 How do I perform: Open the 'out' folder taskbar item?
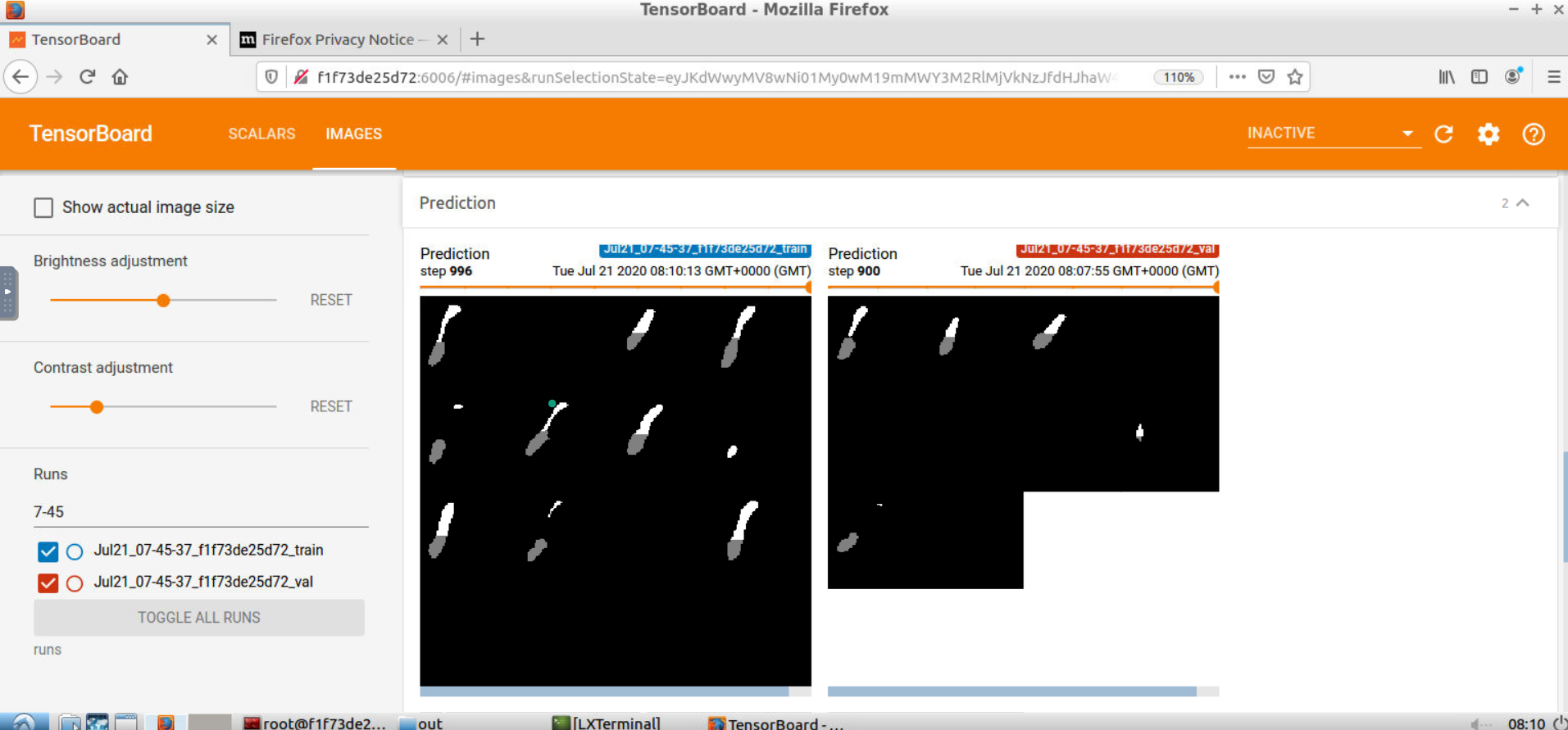tap(421, 723)
